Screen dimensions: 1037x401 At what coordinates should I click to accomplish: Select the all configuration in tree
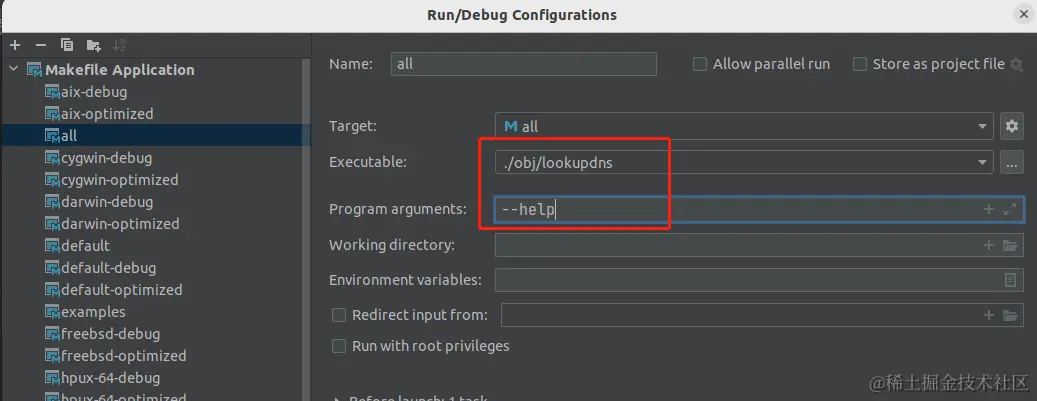[155, 136]
